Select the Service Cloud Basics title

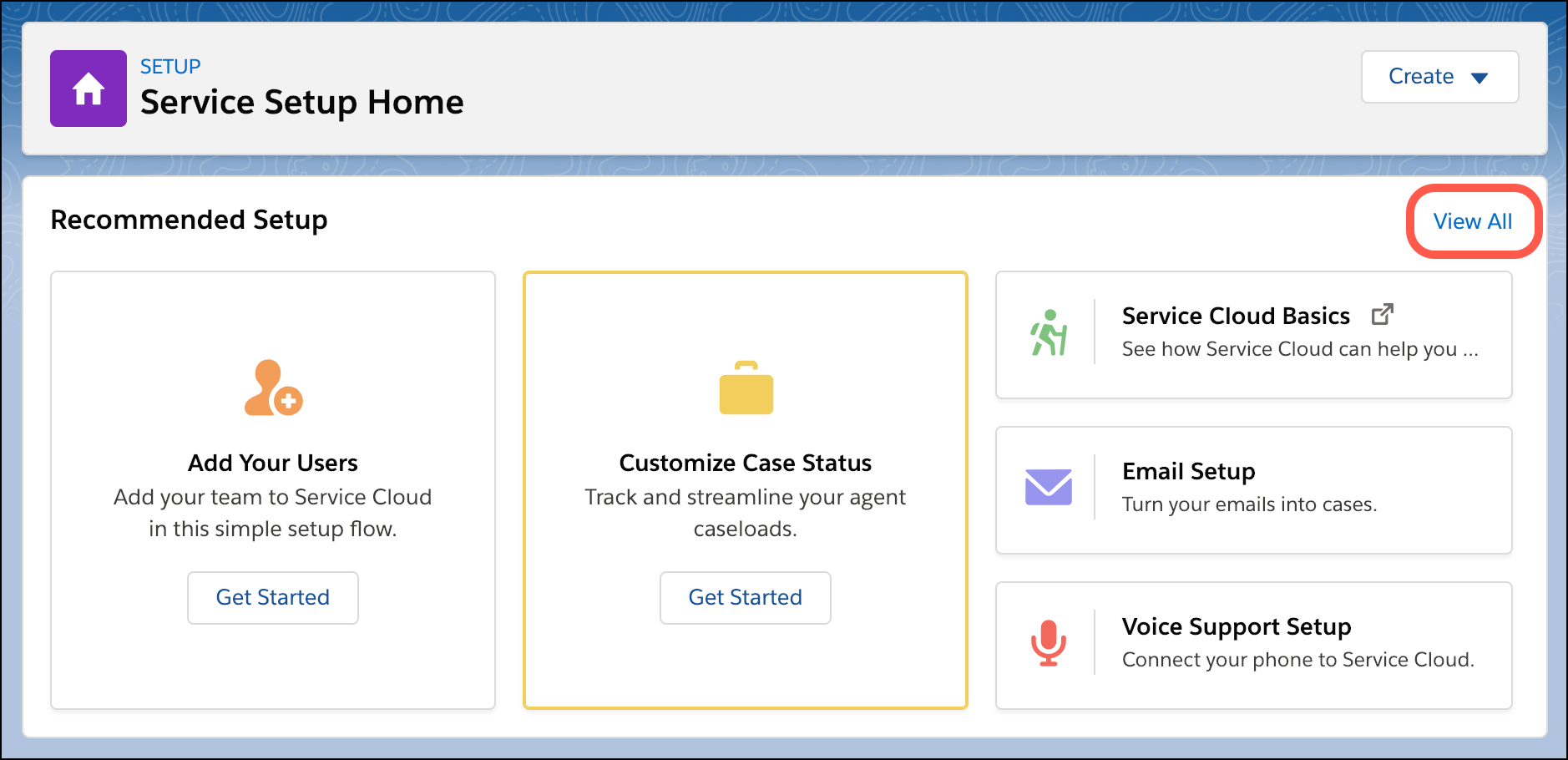(x=1236, y=317)
